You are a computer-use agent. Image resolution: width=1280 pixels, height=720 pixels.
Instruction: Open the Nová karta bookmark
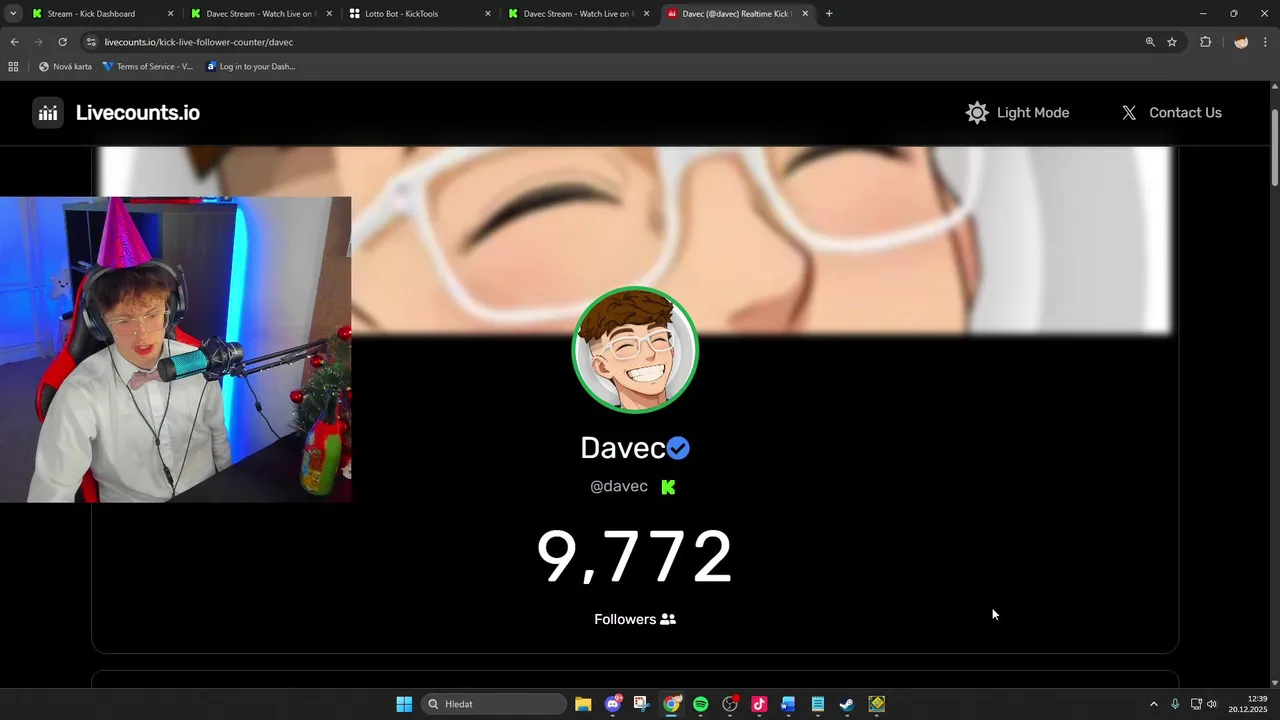click(65, 67)
